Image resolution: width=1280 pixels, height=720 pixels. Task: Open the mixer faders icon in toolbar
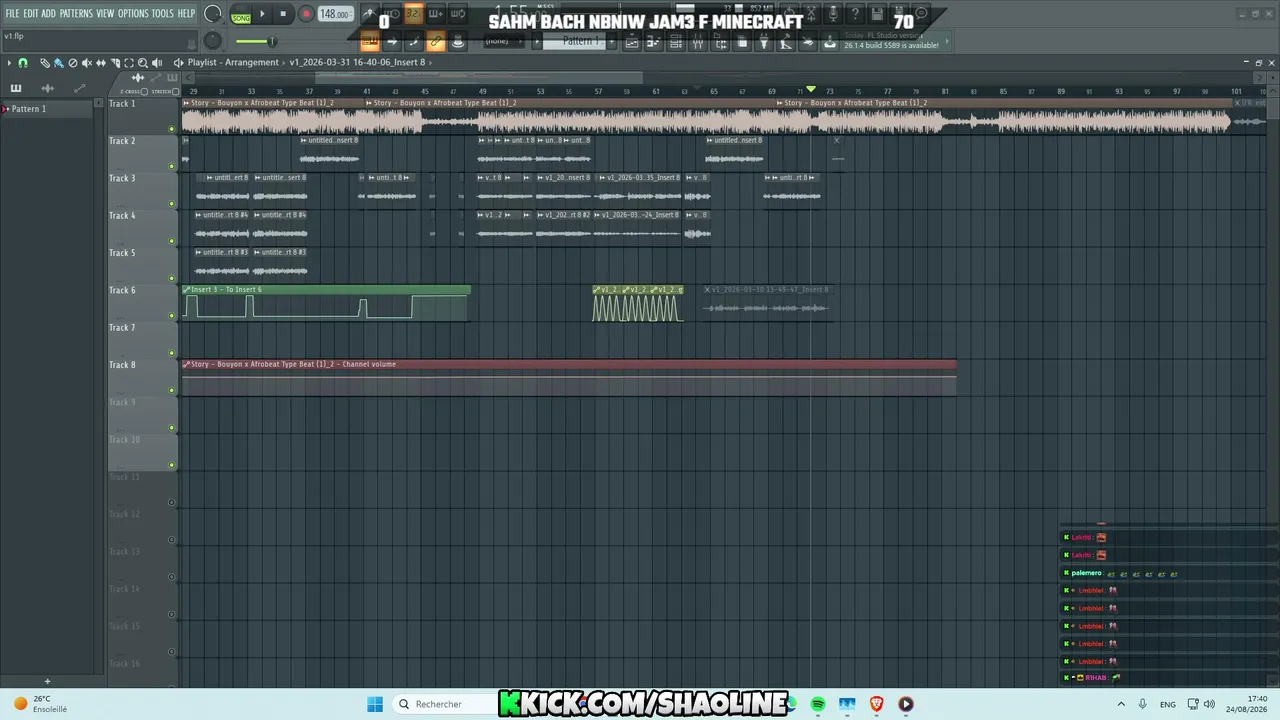point(698,42)
